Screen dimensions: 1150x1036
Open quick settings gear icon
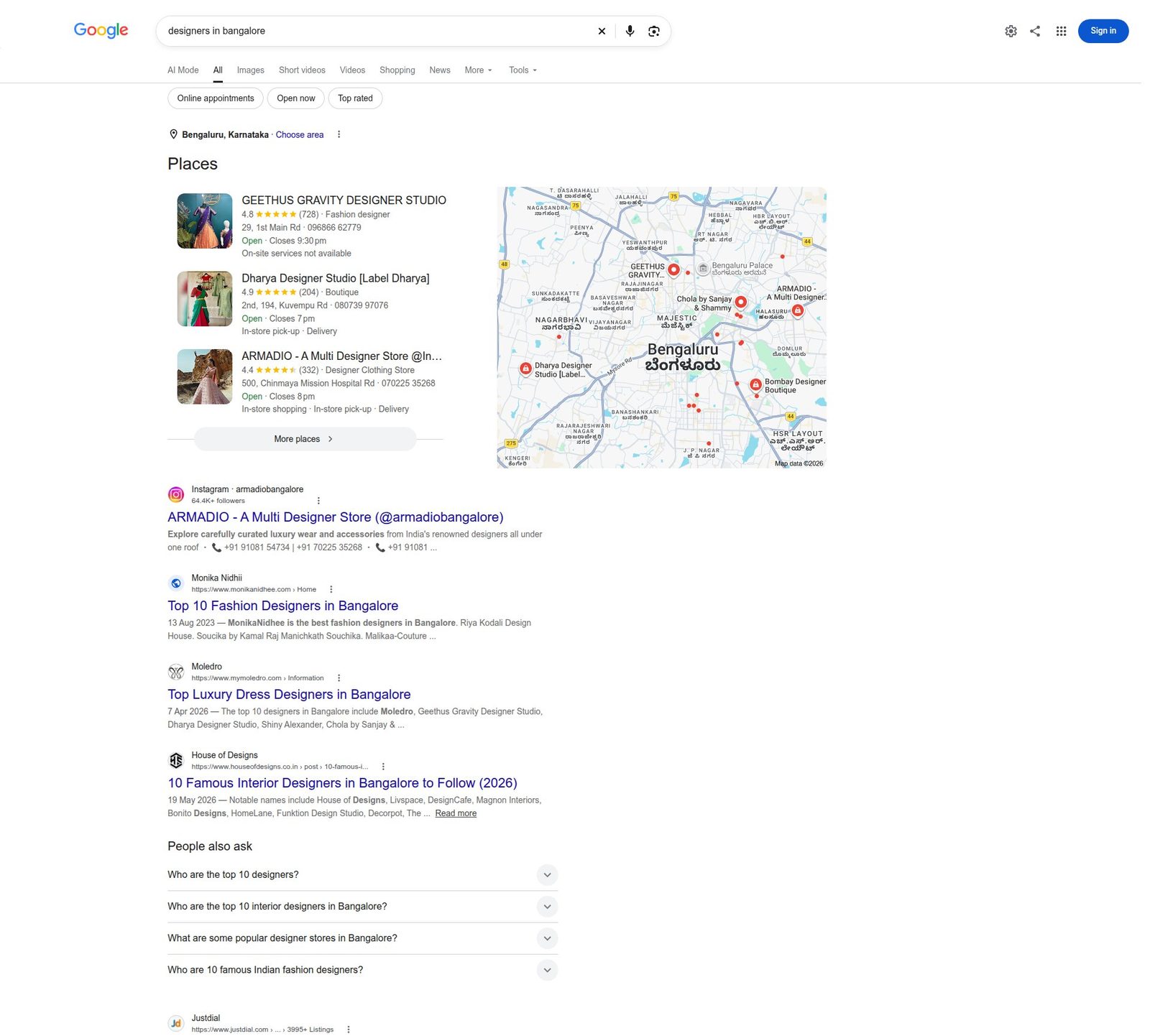[x=1011, y=31]
